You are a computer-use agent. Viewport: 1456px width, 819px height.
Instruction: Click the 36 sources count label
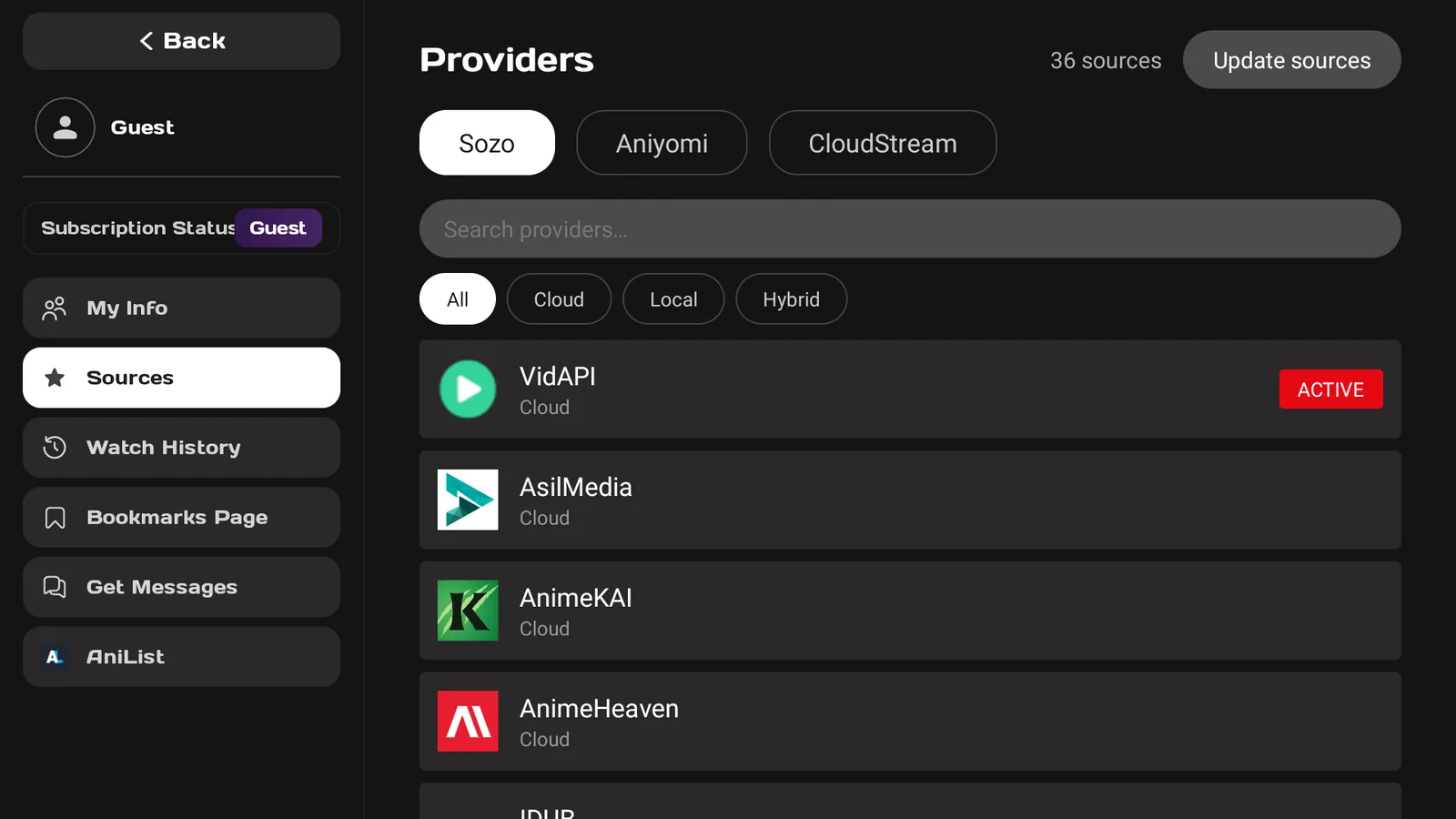point(1106,61)
